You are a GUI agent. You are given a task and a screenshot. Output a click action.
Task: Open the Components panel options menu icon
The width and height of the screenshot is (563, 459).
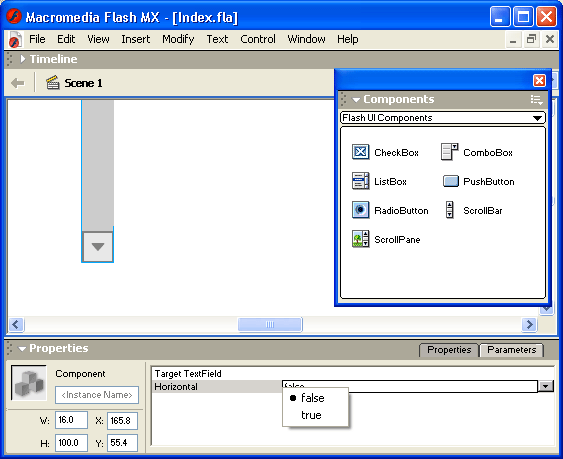tap(536, 100)
